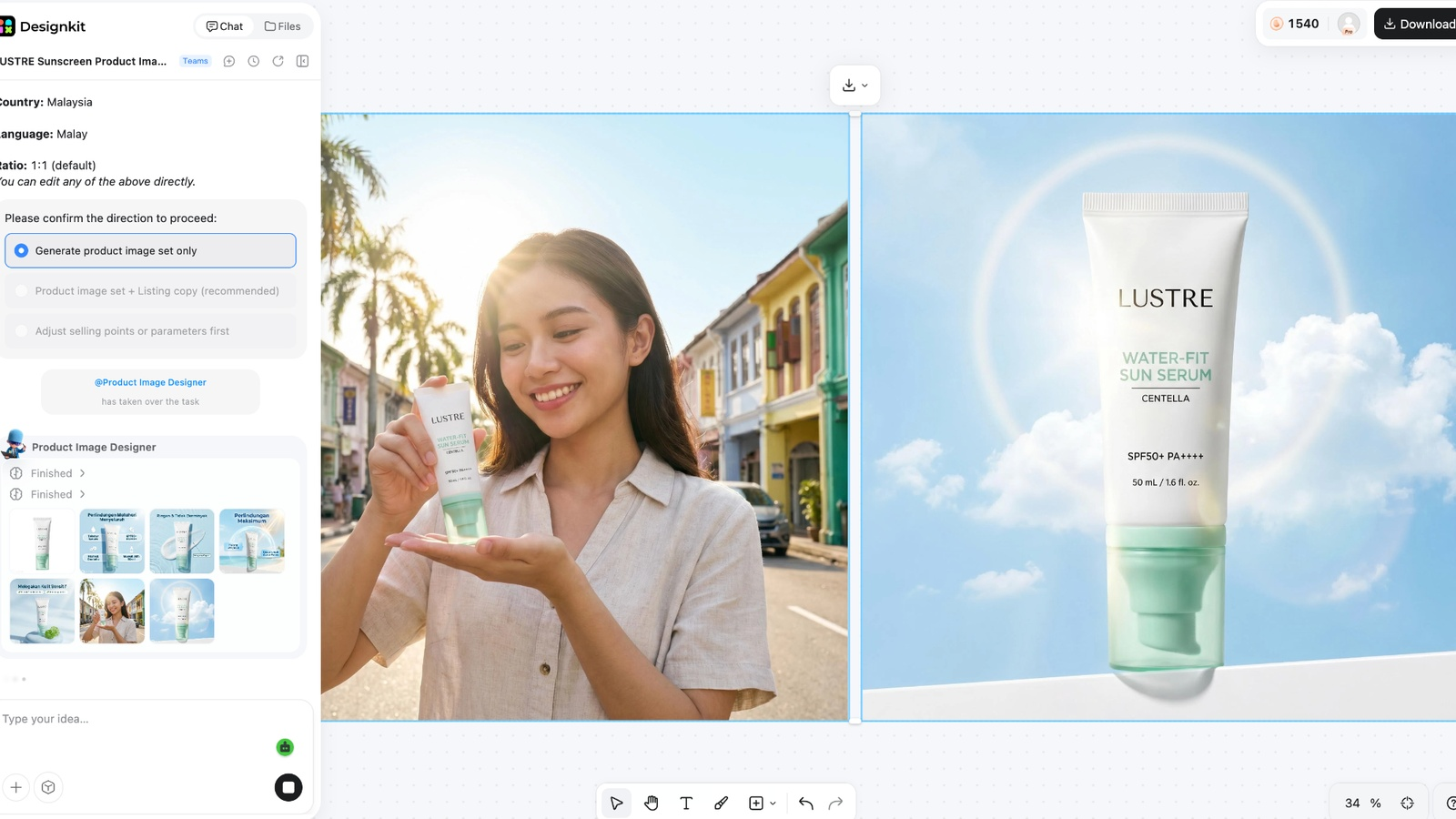1456x819 pixels.
Task: Click the @Product Image Designer link
Action: tap(150, 382)
